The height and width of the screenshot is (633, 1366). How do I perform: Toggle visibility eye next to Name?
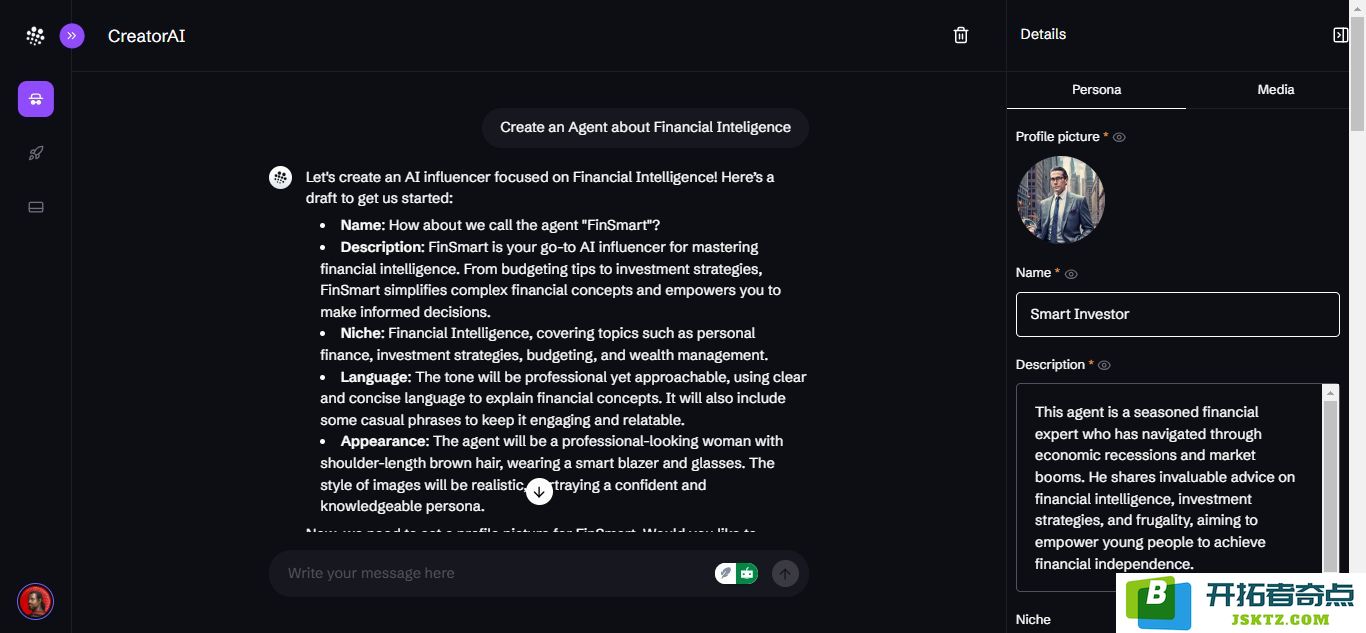pos(1071,273)
